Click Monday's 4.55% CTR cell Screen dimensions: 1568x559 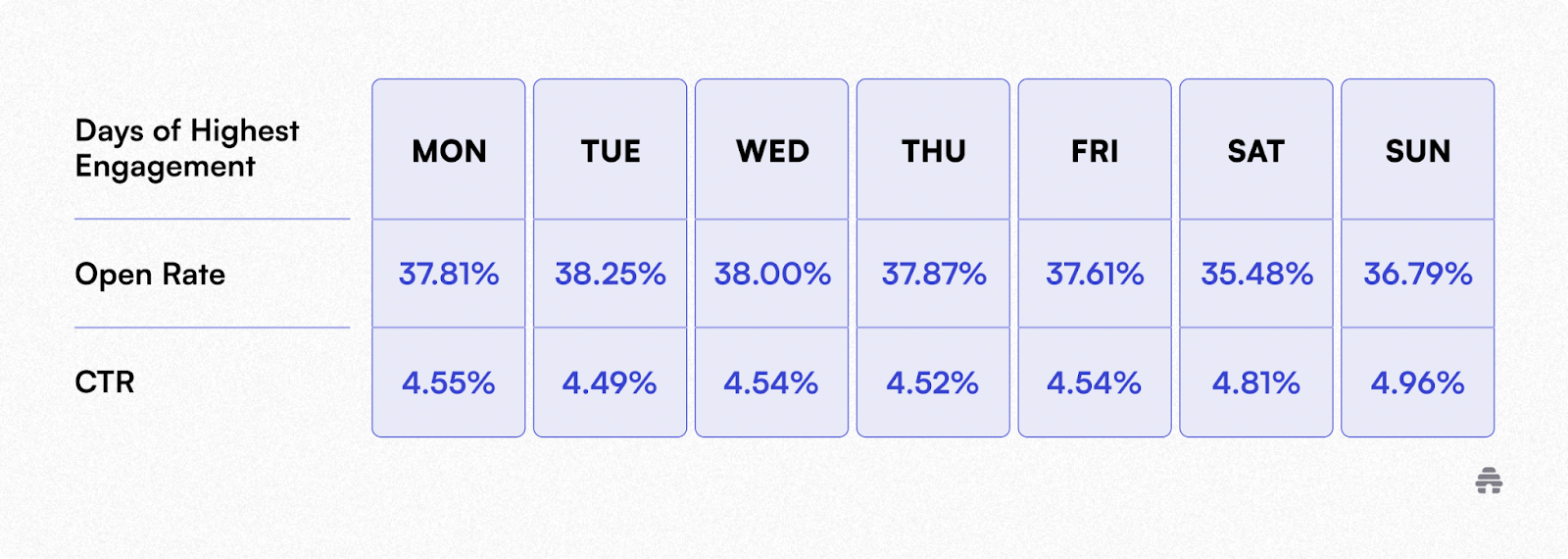[449, 382]
